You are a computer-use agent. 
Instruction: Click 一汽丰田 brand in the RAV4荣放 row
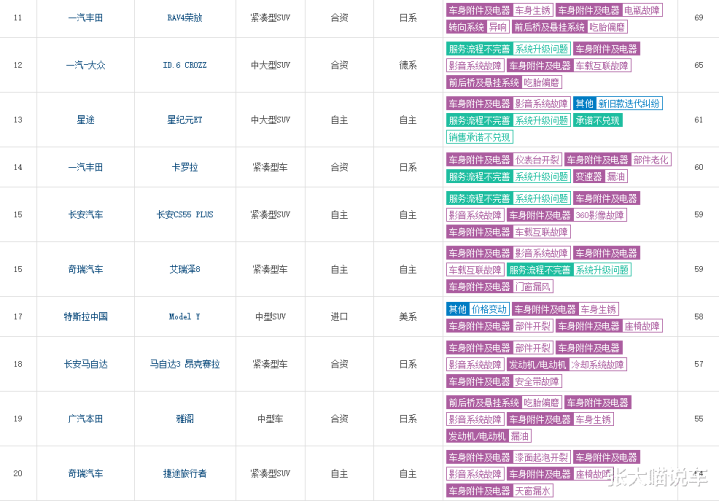[x=85, y=18]
